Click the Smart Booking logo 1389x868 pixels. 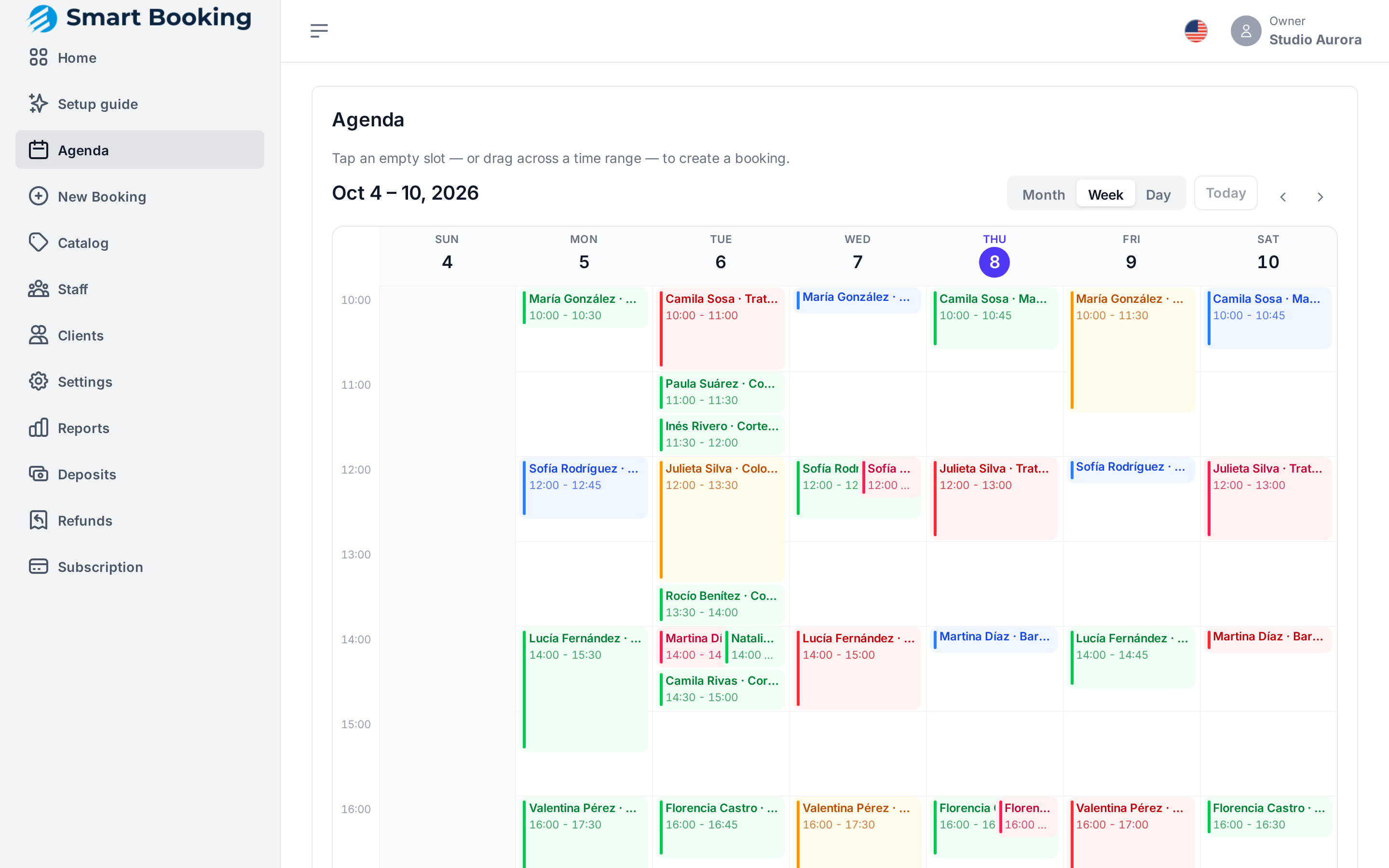139,18
